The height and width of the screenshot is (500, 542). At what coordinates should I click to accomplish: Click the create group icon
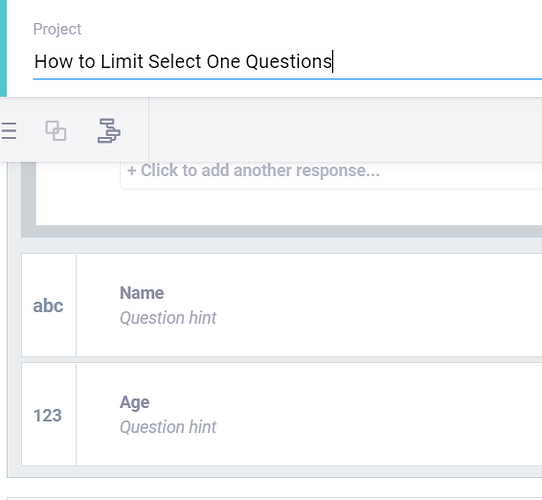pyautogui.click(x=56, y=131)
